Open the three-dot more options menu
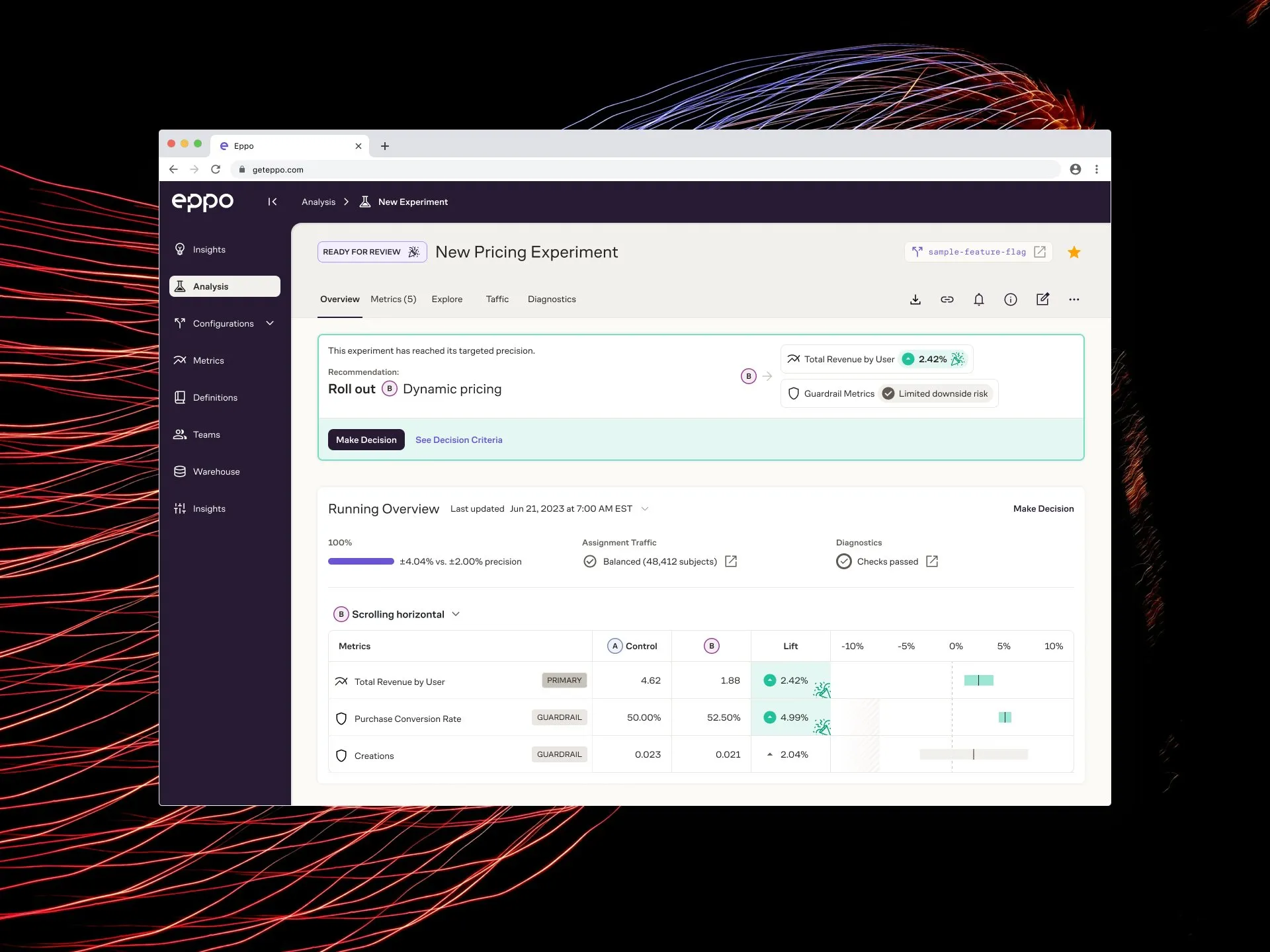This screenshot has width=1270, height=952. (1074, 299)
